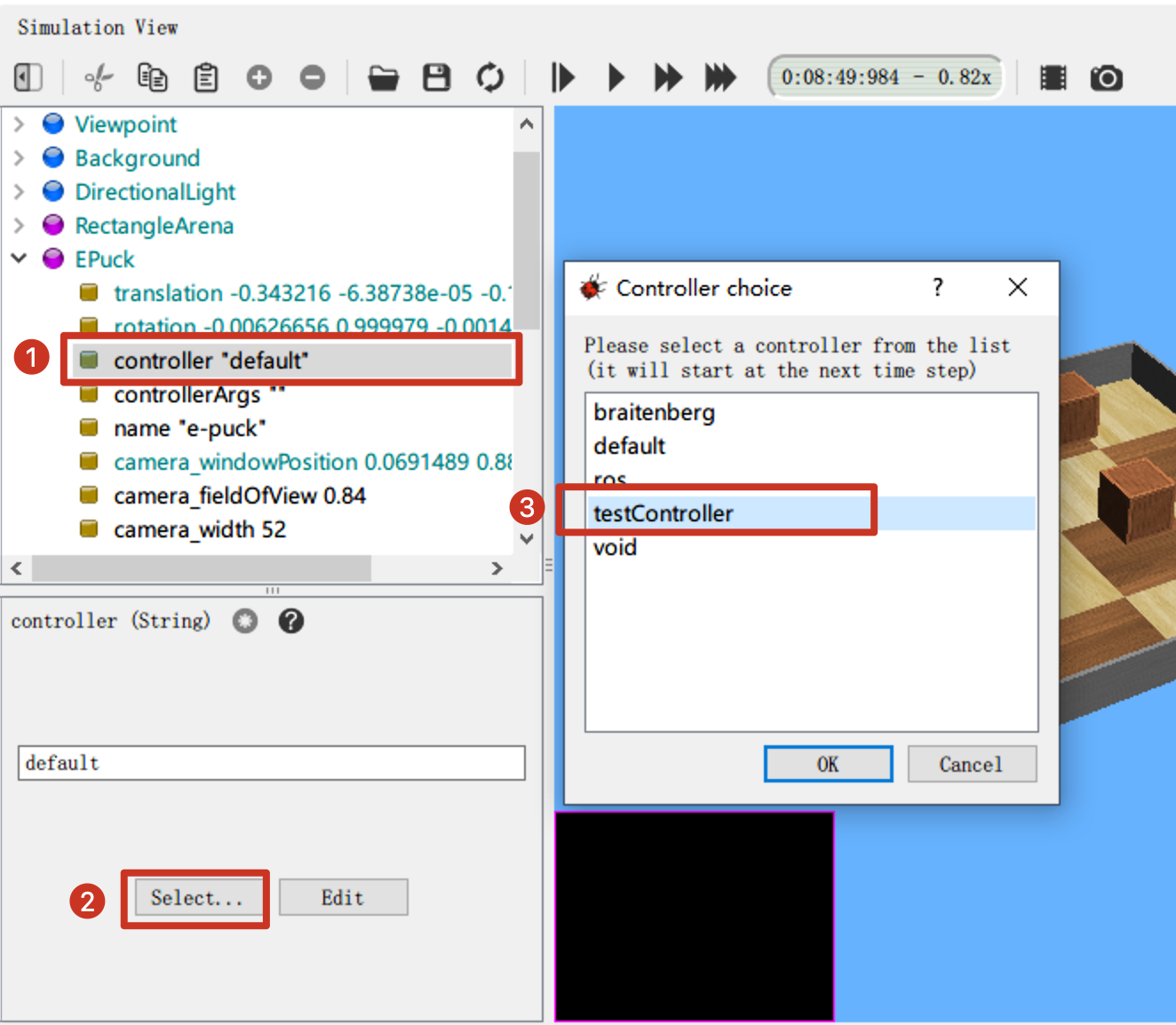
Task: Expand the RectangleArena node
Action: tap(19, 226)
